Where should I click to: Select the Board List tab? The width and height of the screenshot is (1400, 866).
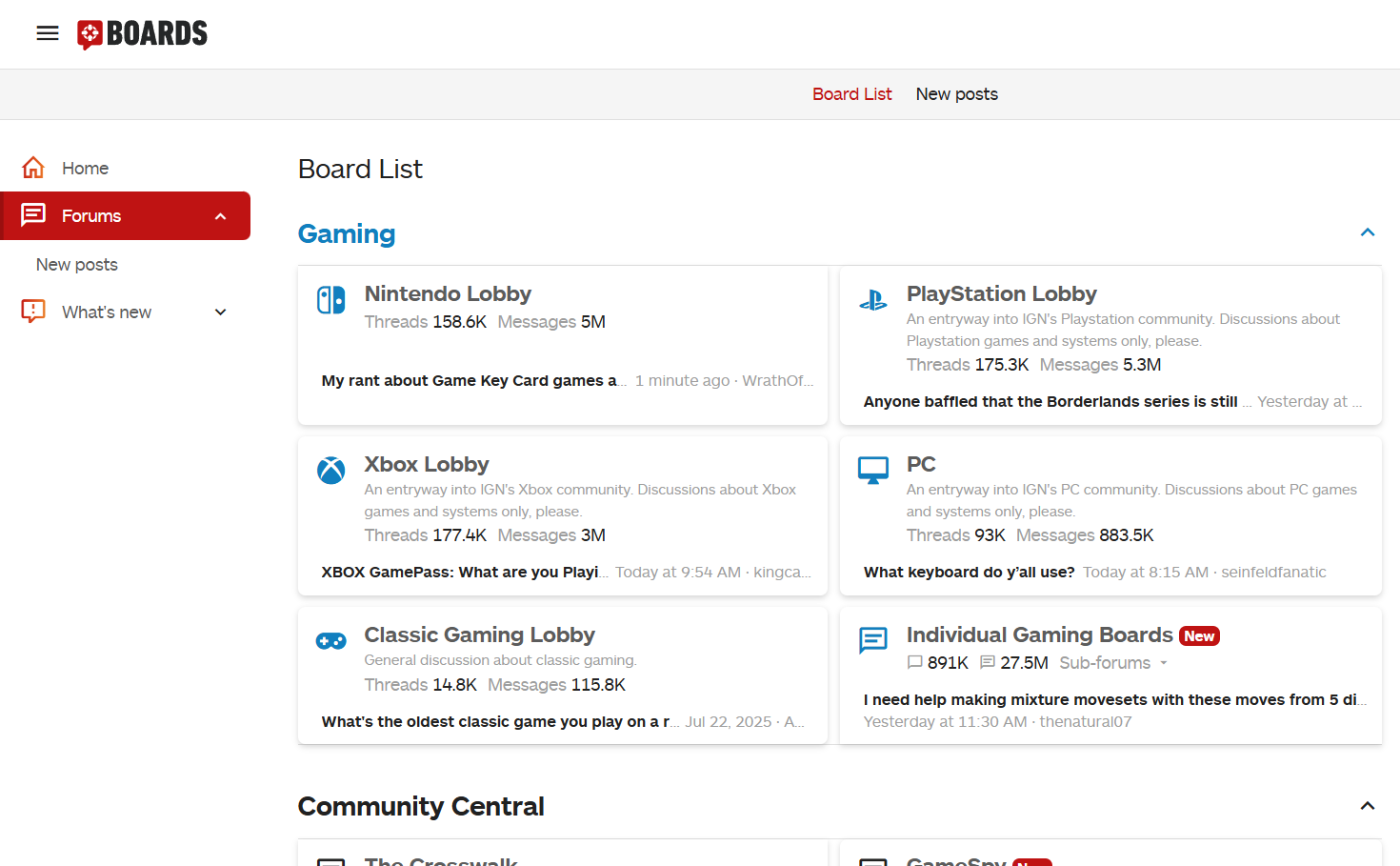852,94
